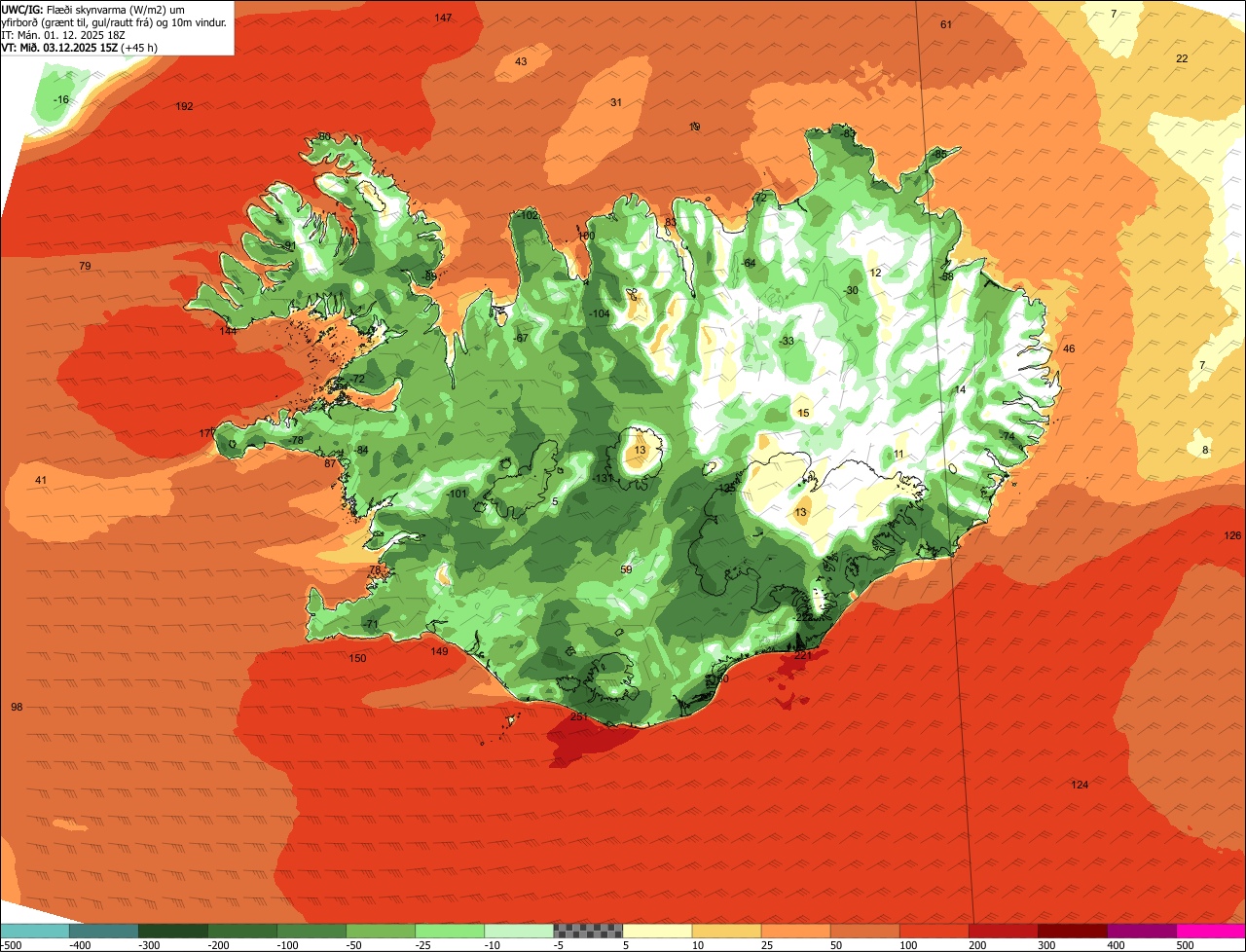1246x952 pixels.
Task: Click the value 124 in the southeast sea
Action: click(x=1080, y=785)
